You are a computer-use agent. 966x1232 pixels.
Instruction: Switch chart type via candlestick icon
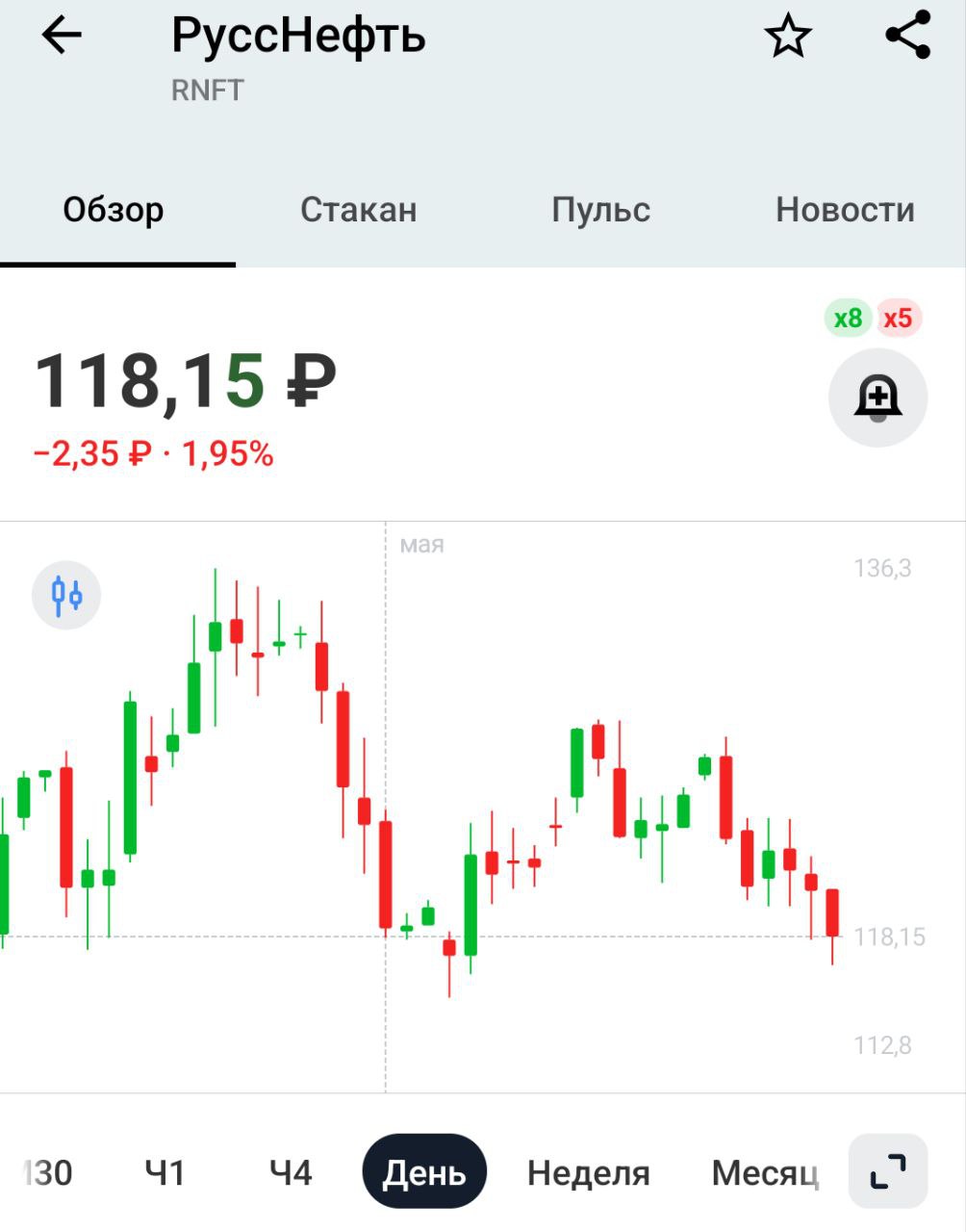pos(66,596)
